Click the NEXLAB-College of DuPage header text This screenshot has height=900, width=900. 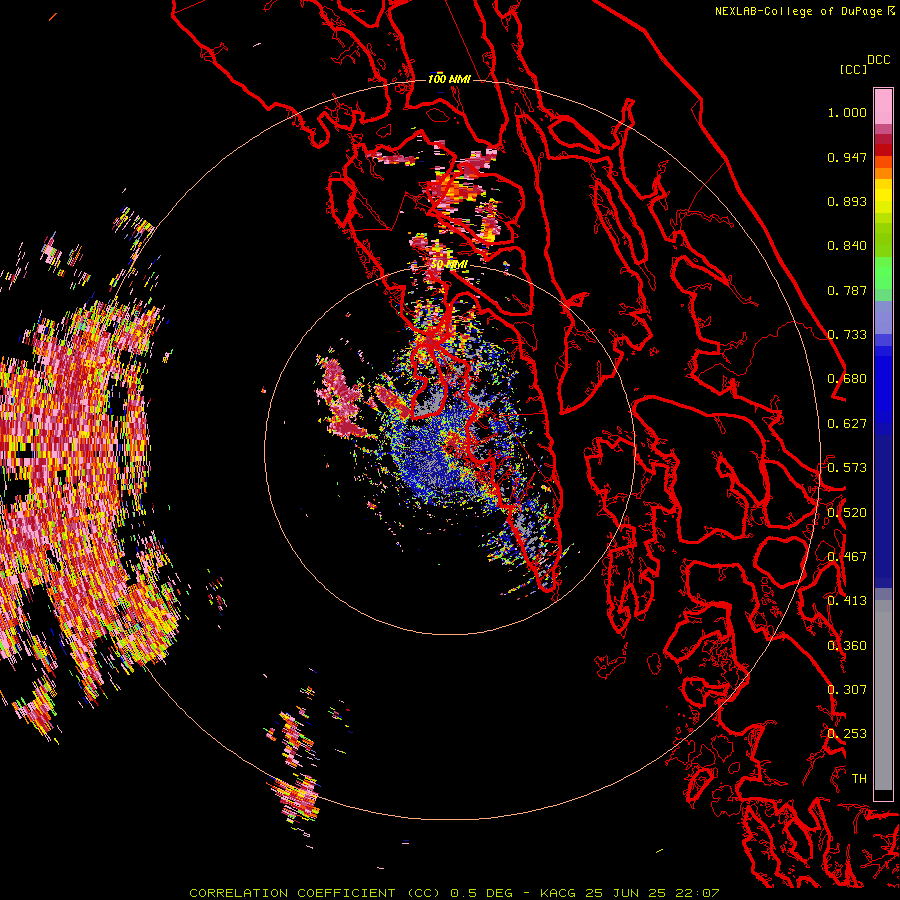tap(798, 11)
